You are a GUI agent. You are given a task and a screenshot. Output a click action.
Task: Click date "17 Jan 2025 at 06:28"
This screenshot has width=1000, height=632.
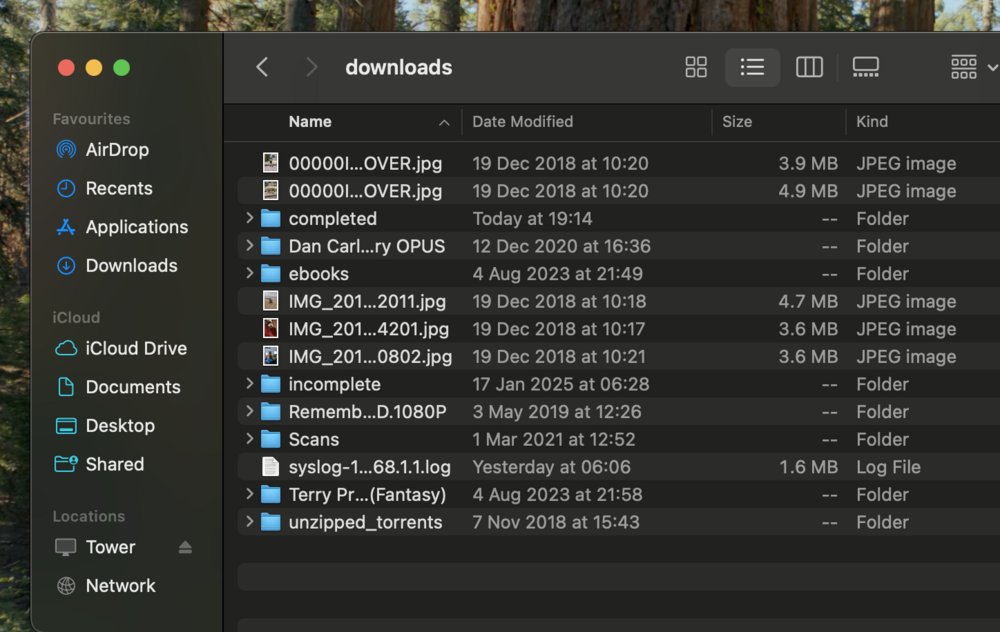[x=561, y=385]
